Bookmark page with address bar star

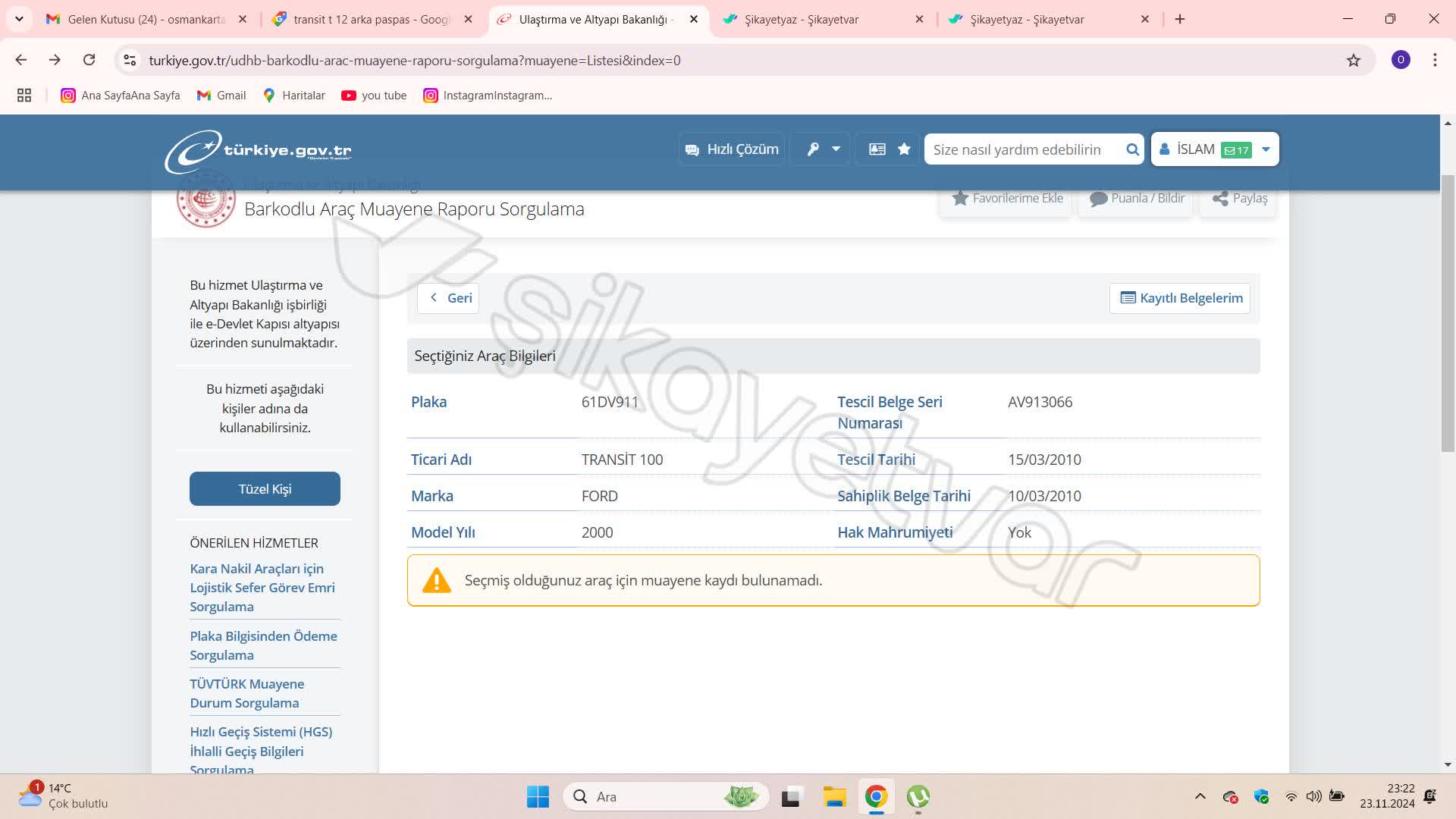pyautogui.click(x=1354, y=60)
